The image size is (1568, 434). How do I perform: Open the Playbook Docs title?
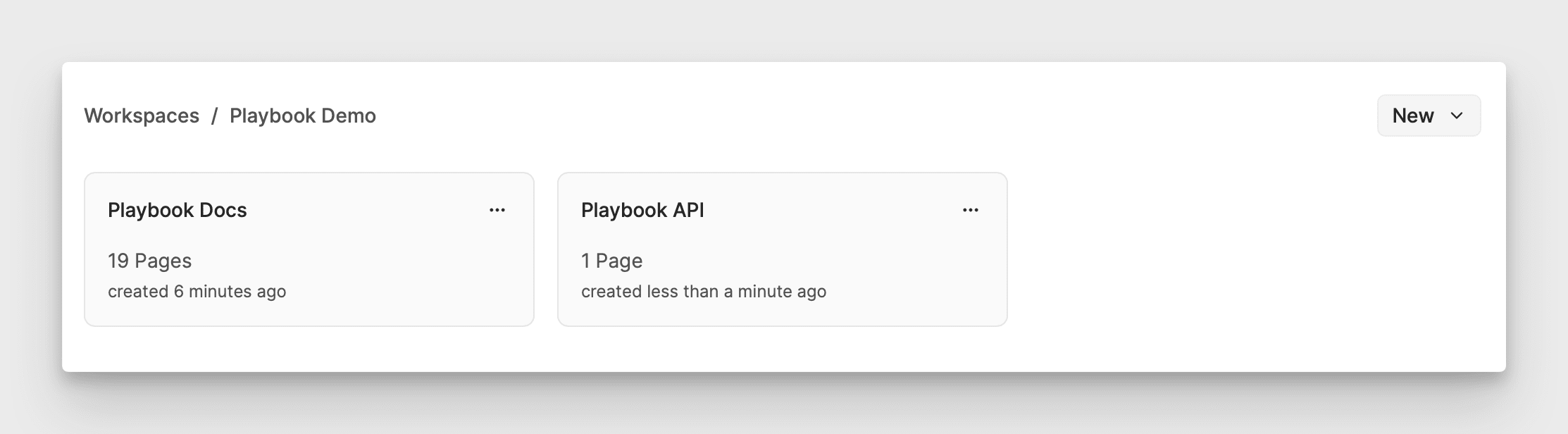click(178, 210)
